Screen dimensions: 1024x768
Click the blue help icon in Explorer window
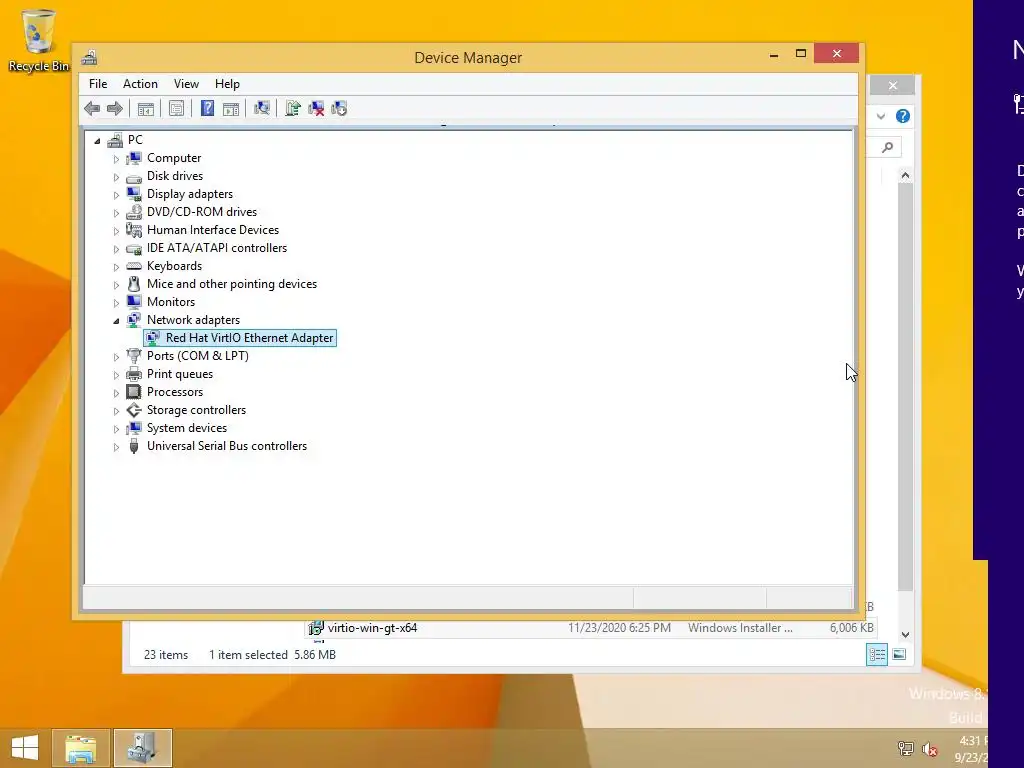903,116
